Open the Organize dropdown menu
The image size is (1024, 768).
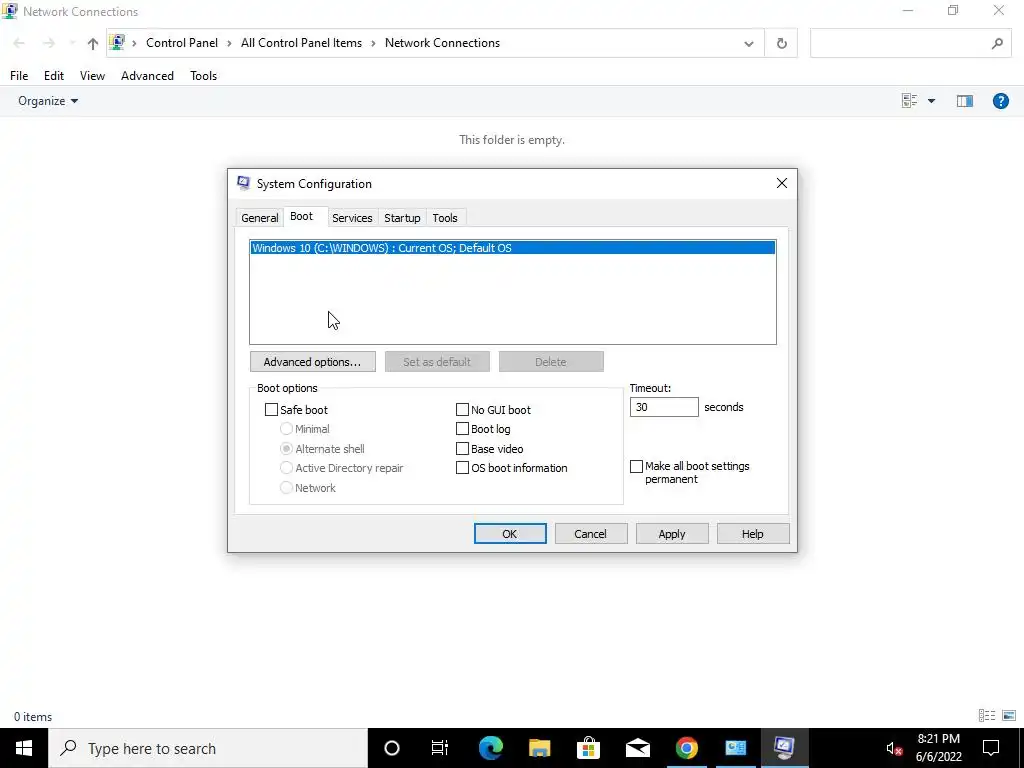48,101
